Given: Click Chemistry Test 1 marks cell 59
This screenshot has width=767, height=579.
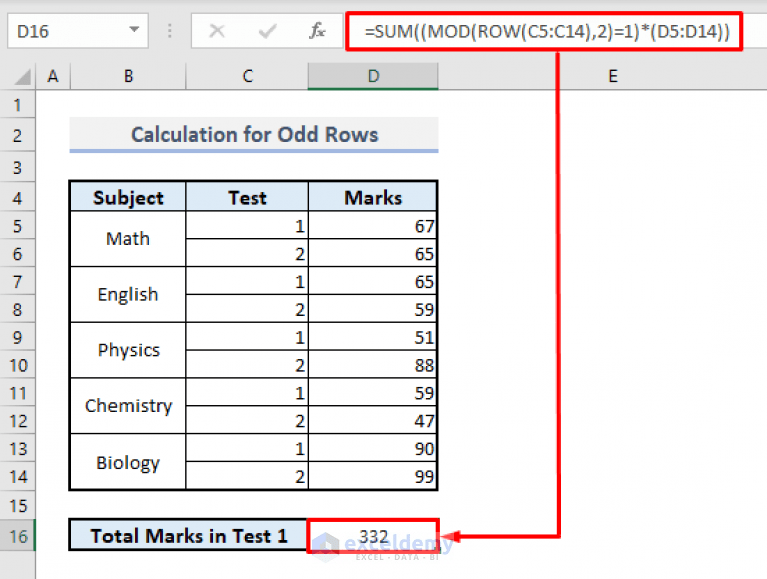Looking at the screenshot, I should tap(373, 393).
